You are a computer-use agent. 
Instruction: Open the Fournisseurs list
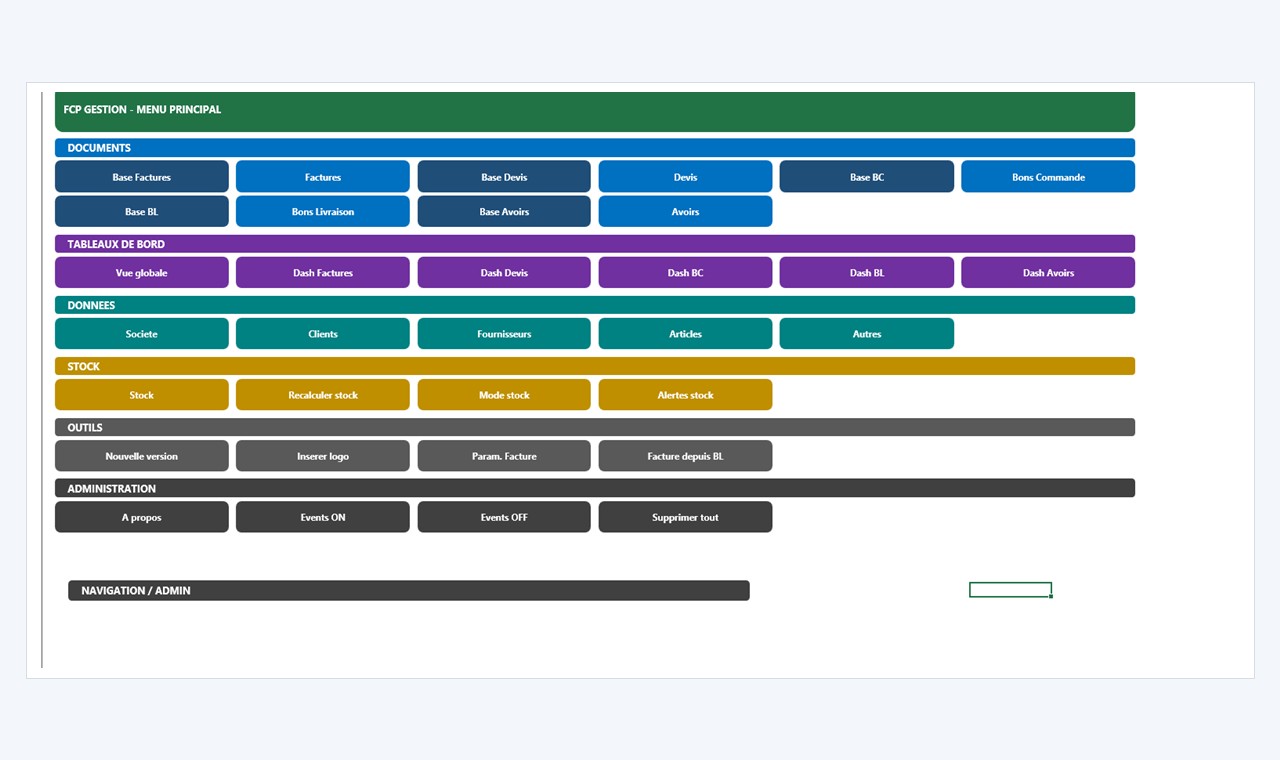(504, 334)
